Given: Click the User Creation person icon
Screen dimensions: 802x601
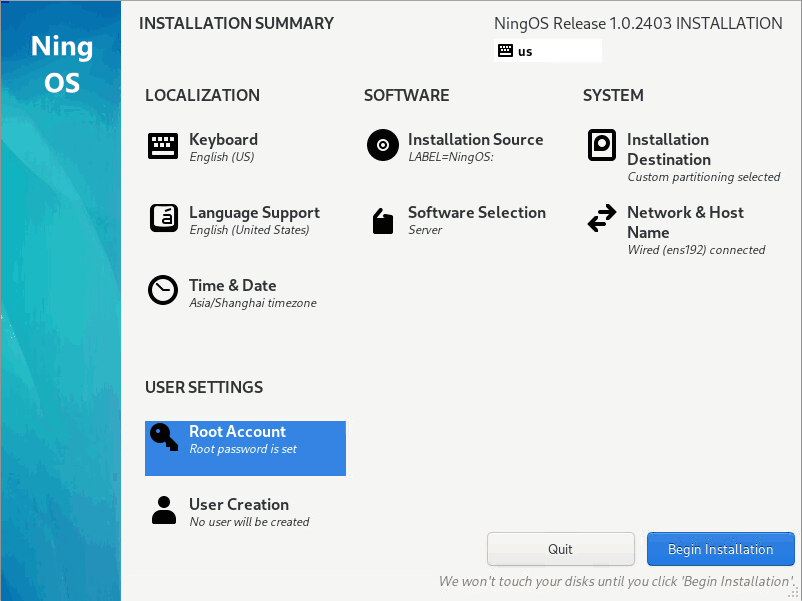Looking at the screenshot, I should [164, 510].
